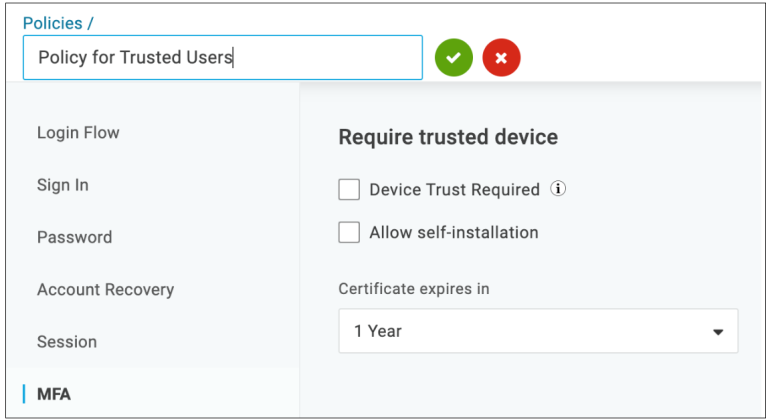Open the Login Flow section
Screen dimensions: 768x419
pyautogui.click(x=78, y=132)
